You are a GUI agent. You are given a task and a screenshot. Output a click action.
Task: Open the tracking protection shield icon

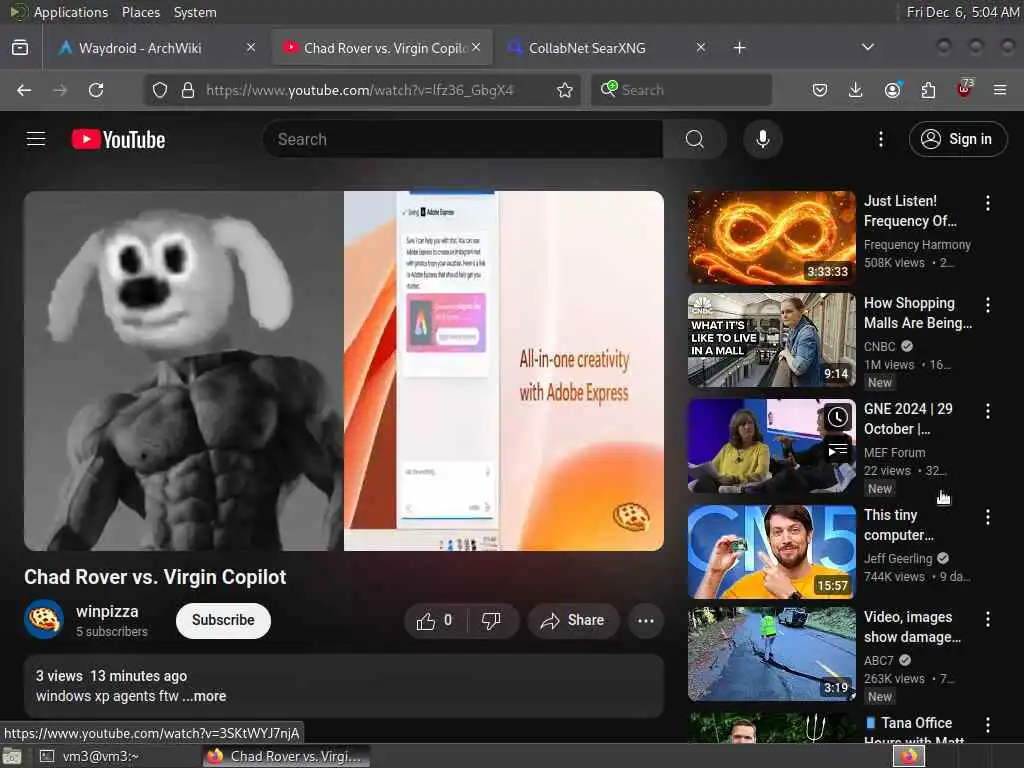(160, 90)
